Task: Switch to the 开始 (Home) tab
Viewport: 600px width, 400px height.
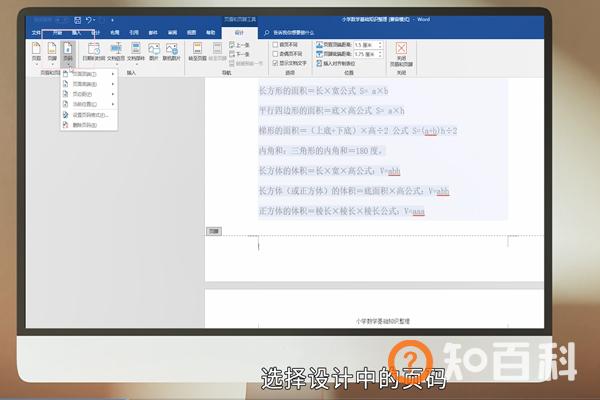Action: click(57, 33)
